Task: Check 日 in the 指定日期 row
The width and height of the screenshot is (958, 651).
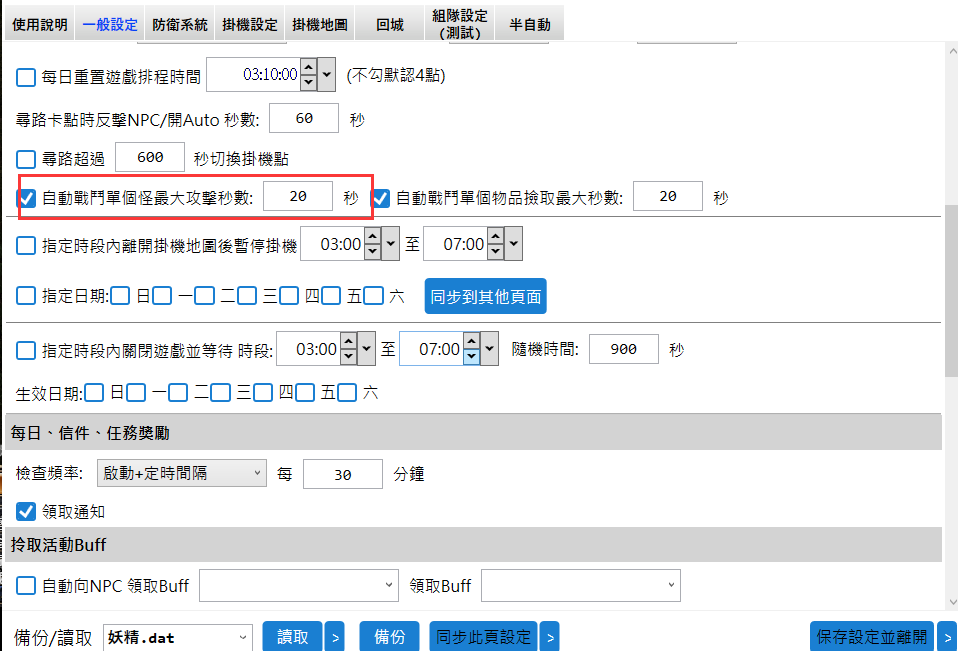Action: pos(120,296)
